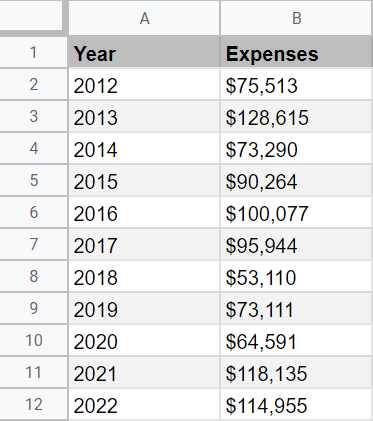Select column B header
This screenshot has width=373, height=421.
coord(296,18)
